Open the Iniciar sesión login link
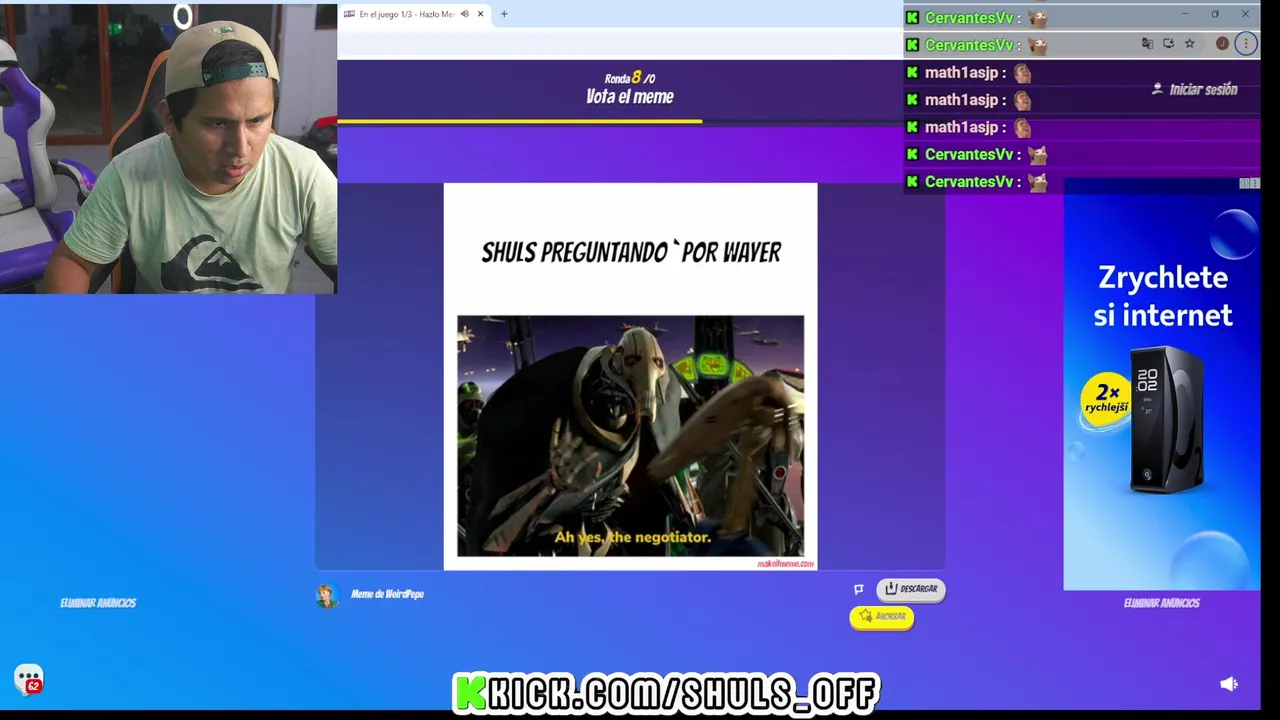The image size is (1280, 720). pos(1203,90)
